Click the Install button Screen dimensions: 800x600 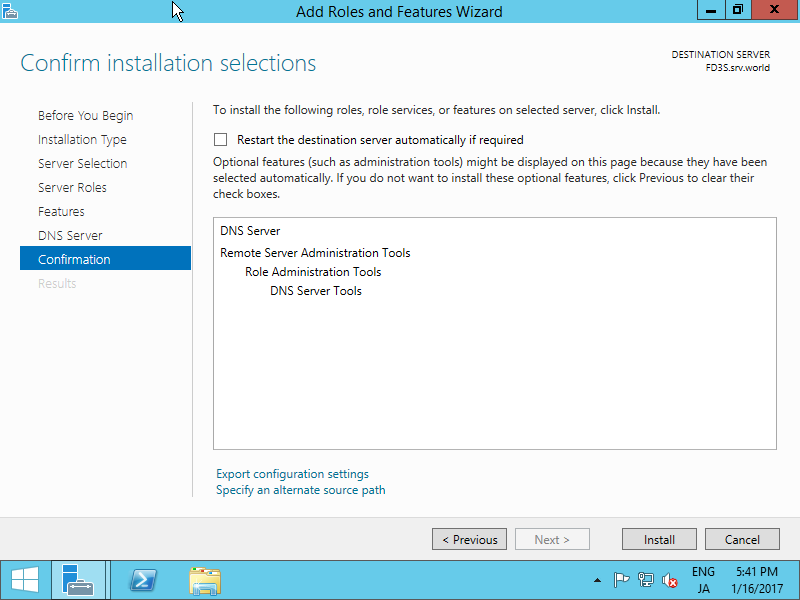[659, 539]
